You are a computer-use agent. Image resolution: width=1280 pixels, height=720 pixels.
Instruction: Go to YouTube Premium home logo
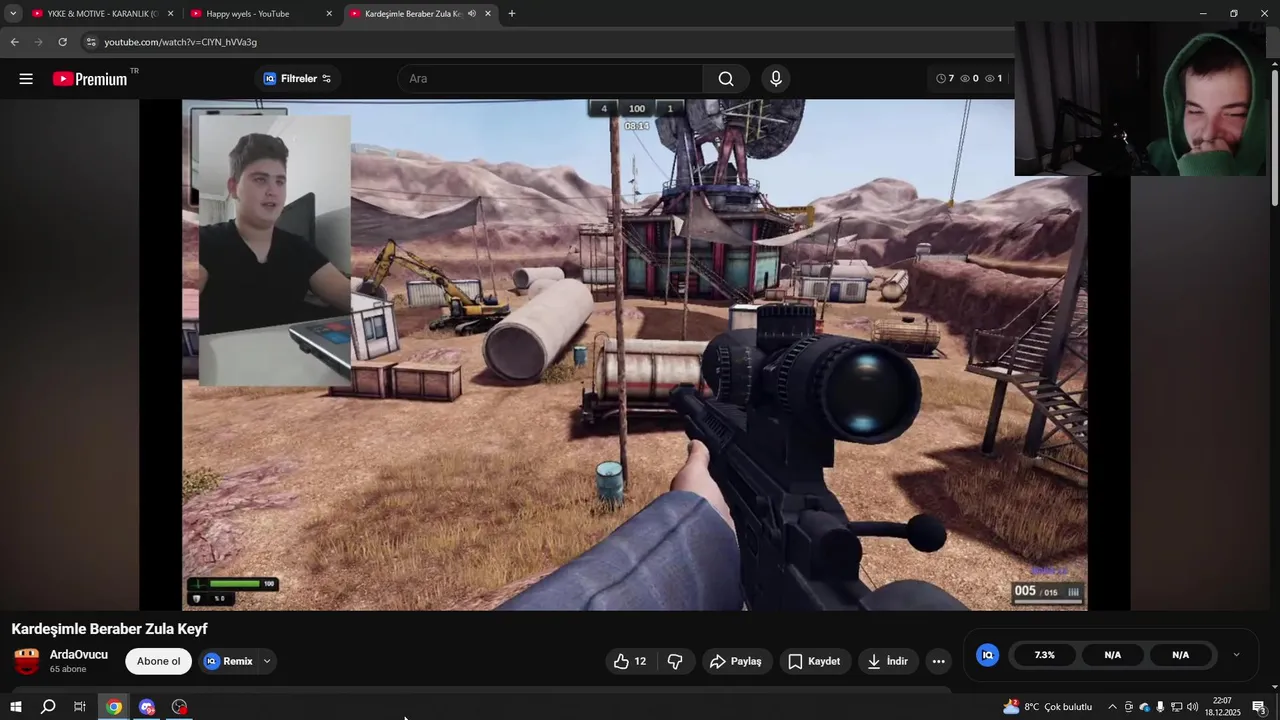pos(90,79)
